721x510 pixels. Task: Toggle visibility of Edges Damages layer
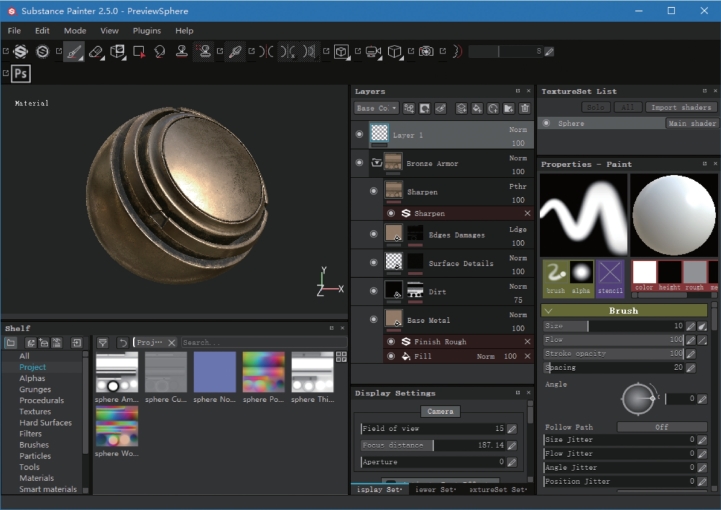pyautogui.click(x=373, y=234)
